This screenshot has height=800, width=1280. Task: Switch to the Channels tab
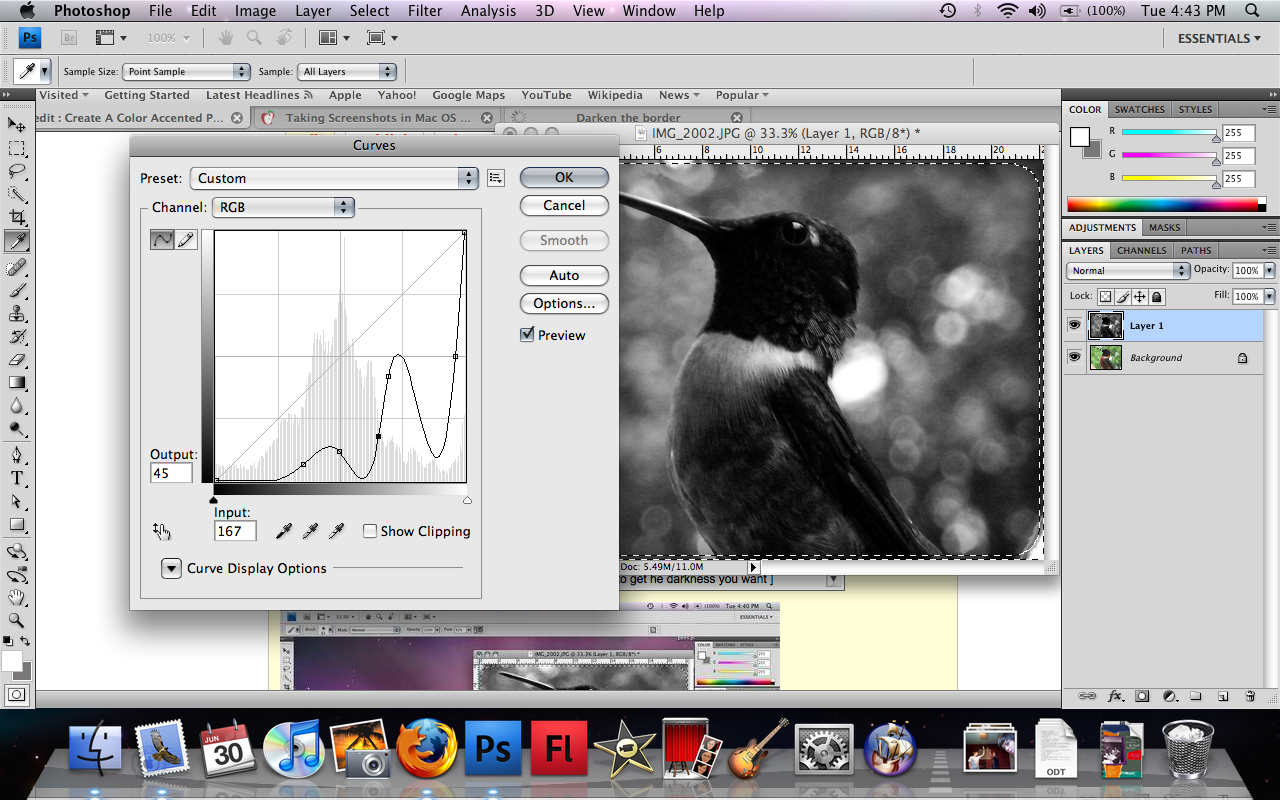1141,250
